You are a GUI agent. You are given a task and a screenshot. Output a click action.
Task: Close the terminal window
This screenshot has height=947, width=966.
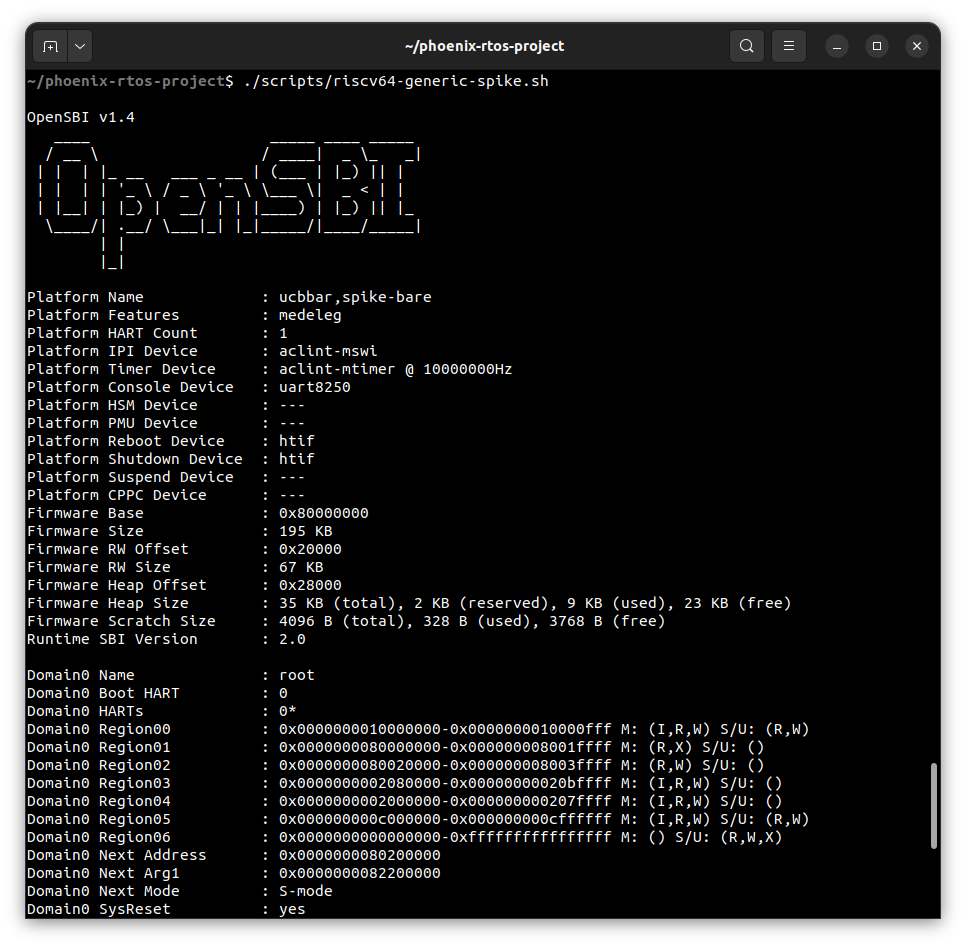tap(917, 46)
